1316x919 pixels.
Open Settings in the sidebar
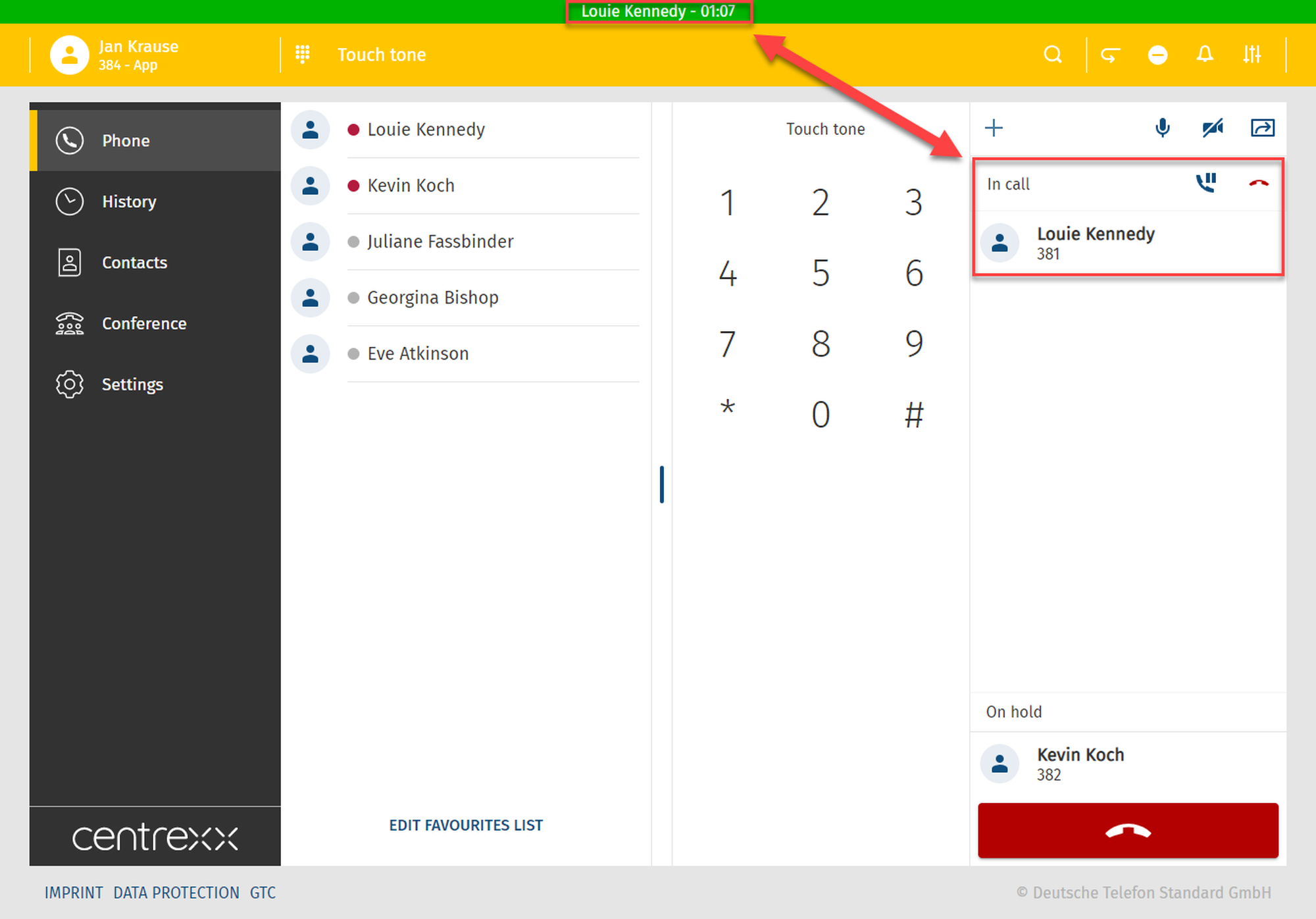132,384
